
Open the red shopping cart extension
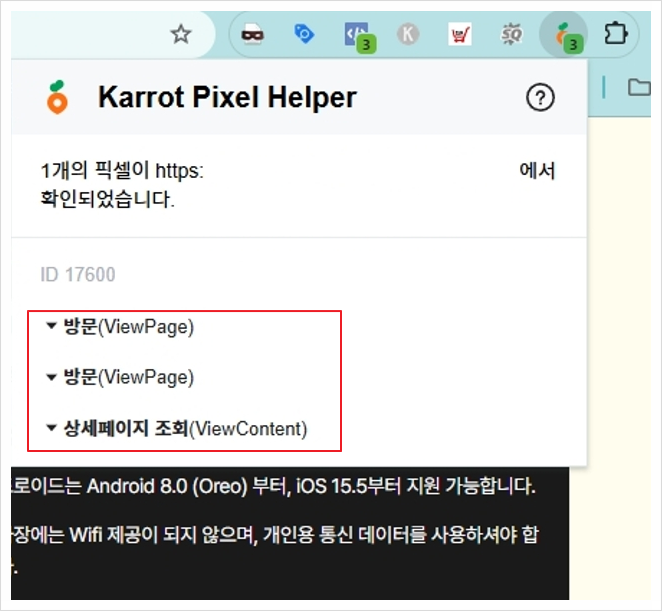[459, 34]
